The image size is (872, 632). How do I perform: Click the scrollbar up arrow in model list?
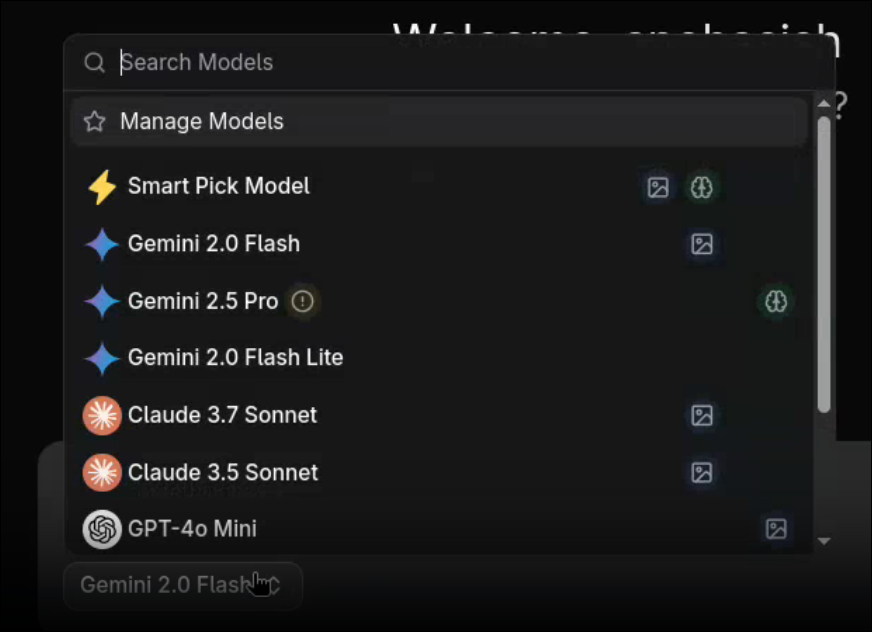[x=824, y=103]
